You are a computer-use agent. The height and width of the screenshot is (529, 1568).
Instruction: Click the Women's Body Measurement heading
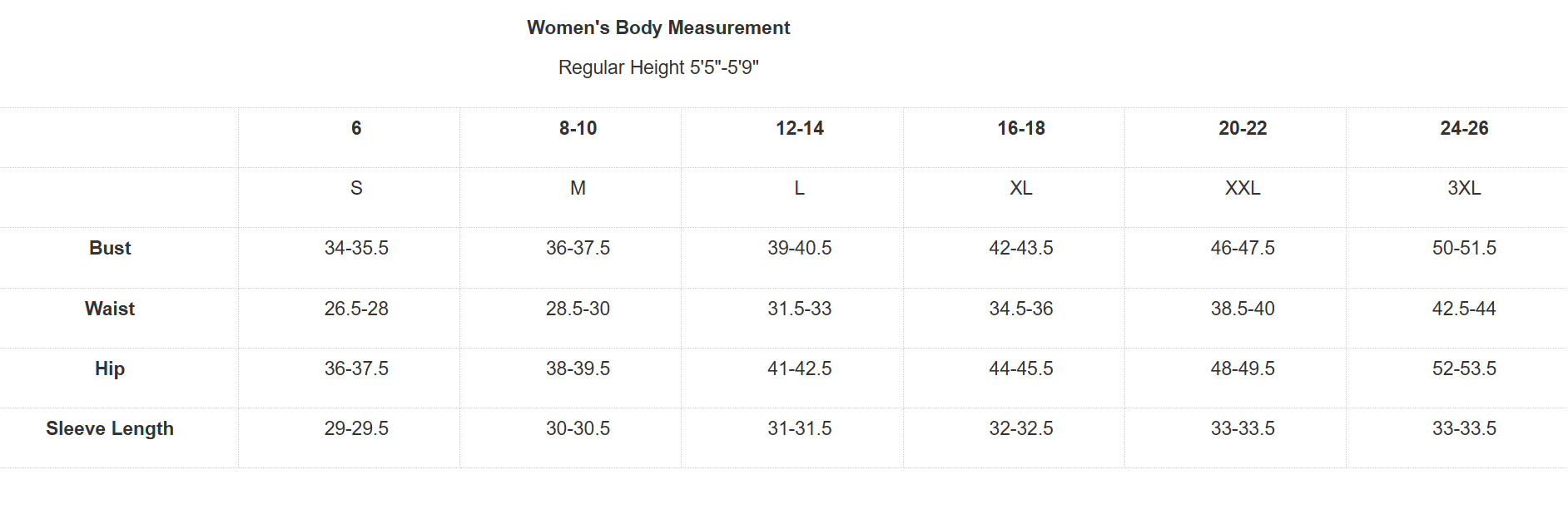[658, 27]
